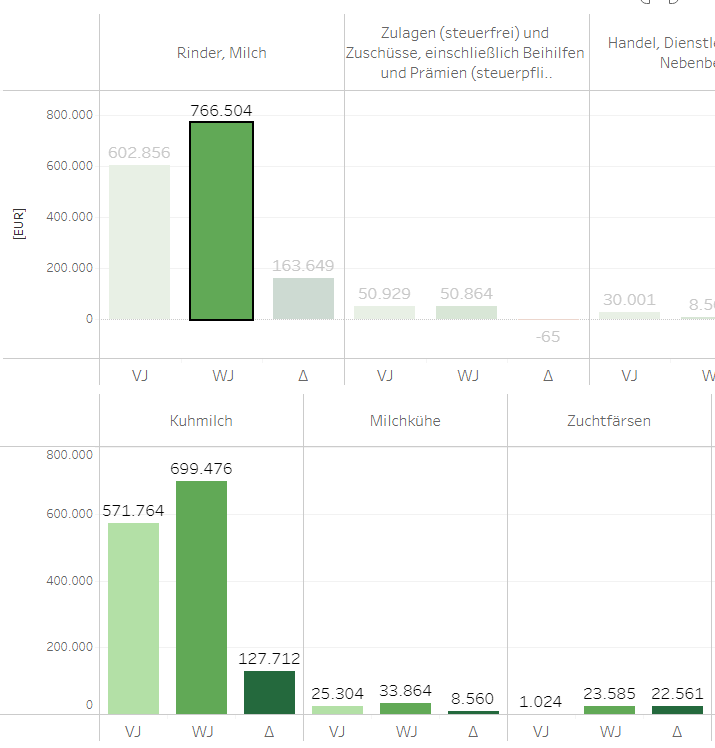Click the [EUR] axis title
This screenshot has width=715, height=748.
18,223
